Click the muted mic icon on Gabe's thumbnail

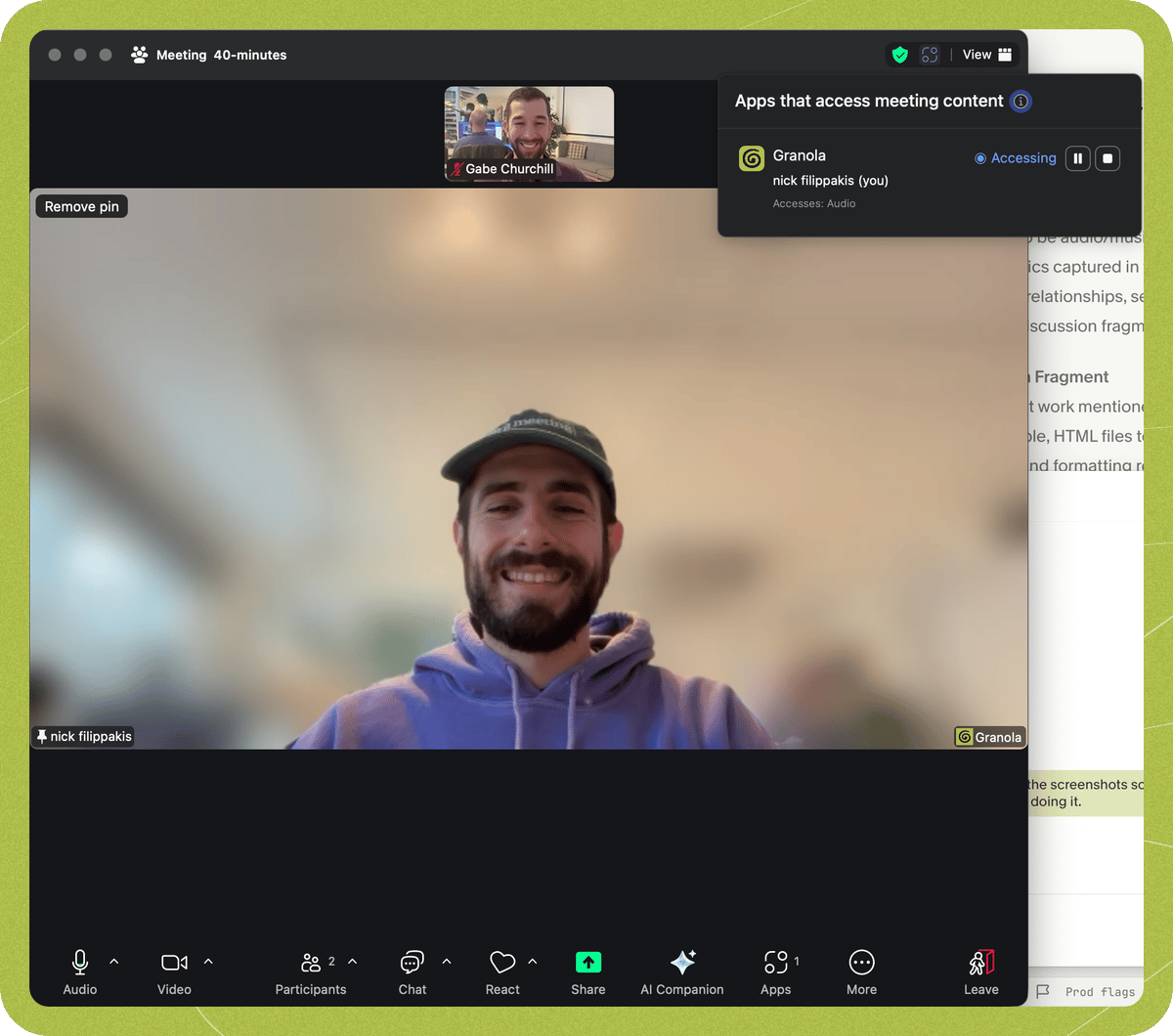456,169
